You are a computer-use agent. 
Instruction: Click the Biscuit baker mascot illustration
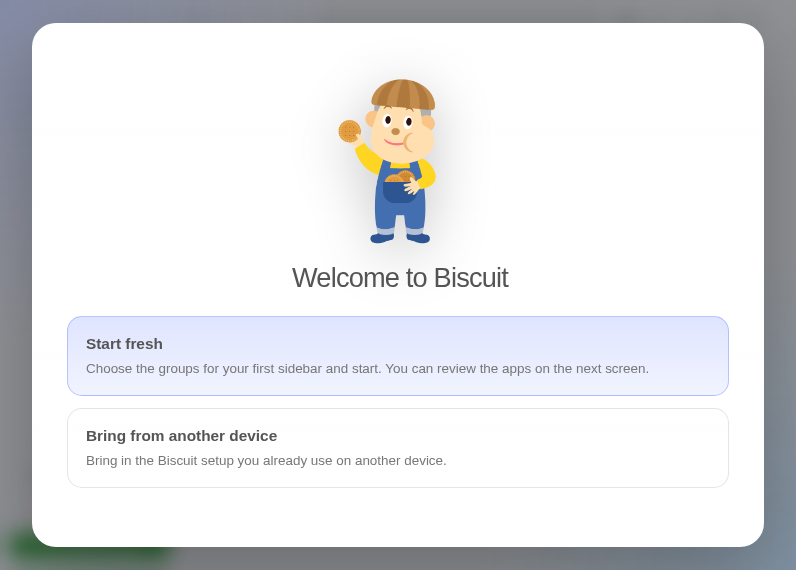[x=387, y=161]
